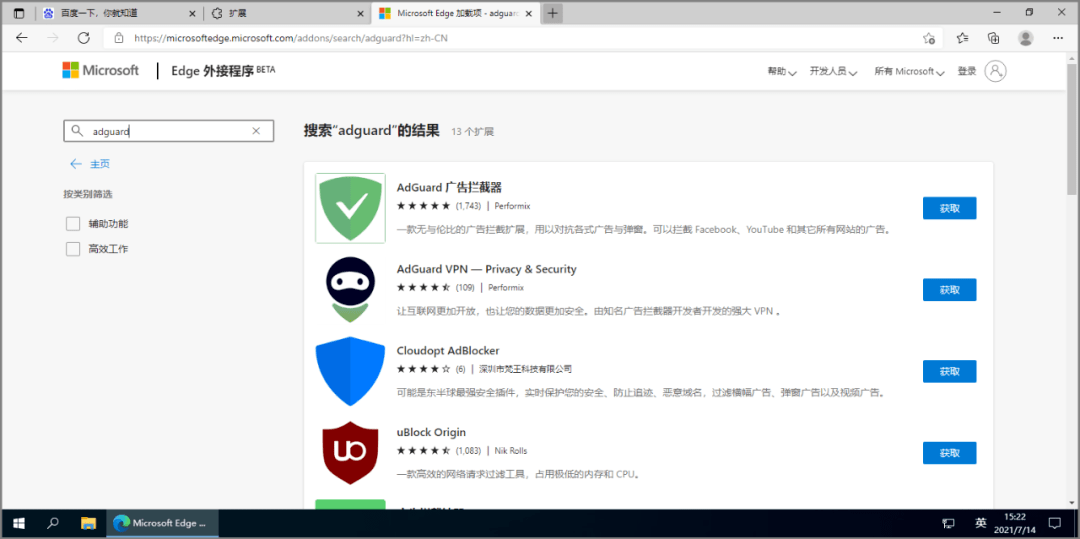
Task: Click the 深圳市梵王科技有限公司 publisher name
Action: (526, 369)
